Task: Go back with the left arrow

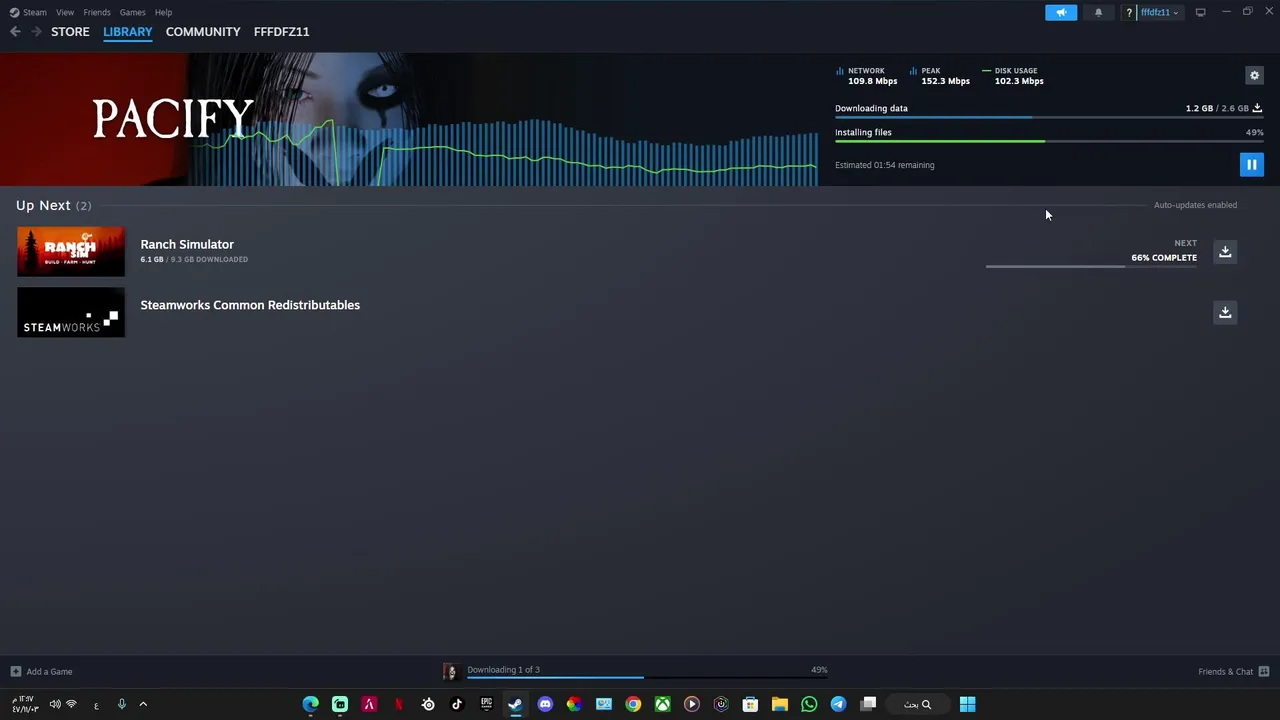Action: [x=15, y=32]
